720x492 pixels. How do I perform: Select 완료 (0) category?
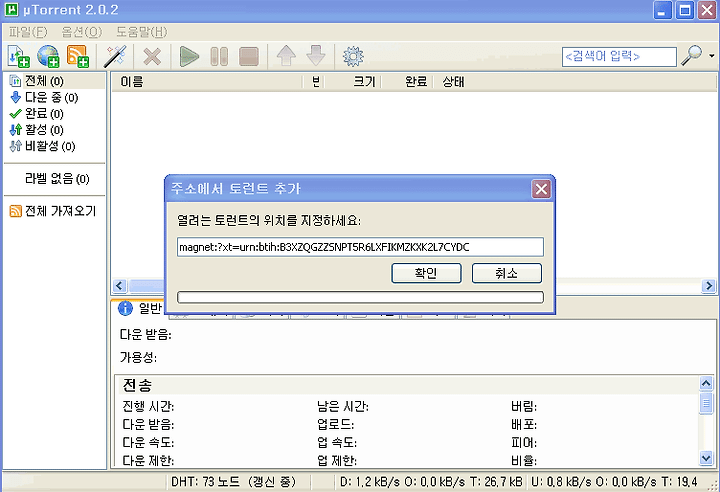pos(37,113)
